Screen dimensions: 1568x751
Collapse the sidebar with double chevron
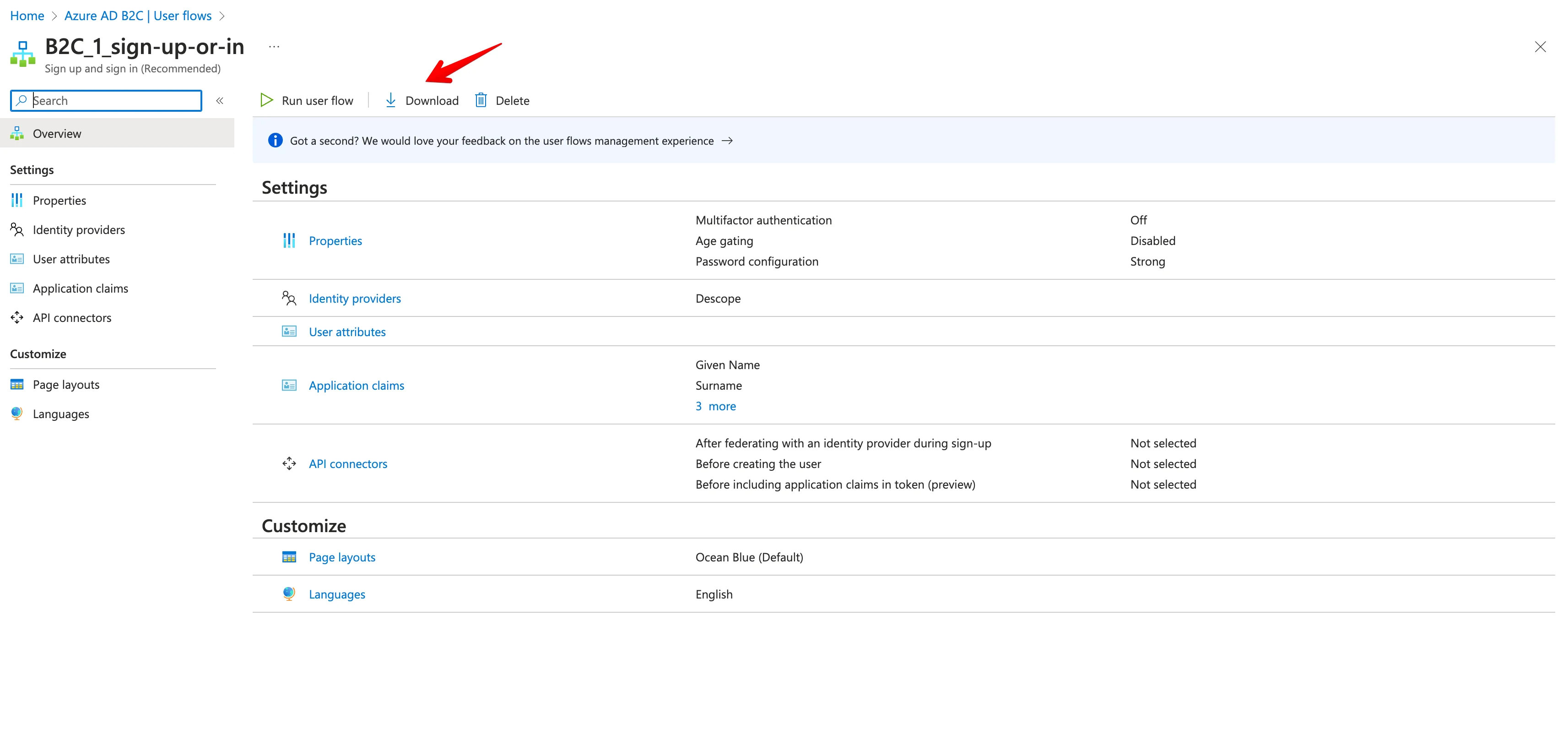click(220, 100)
